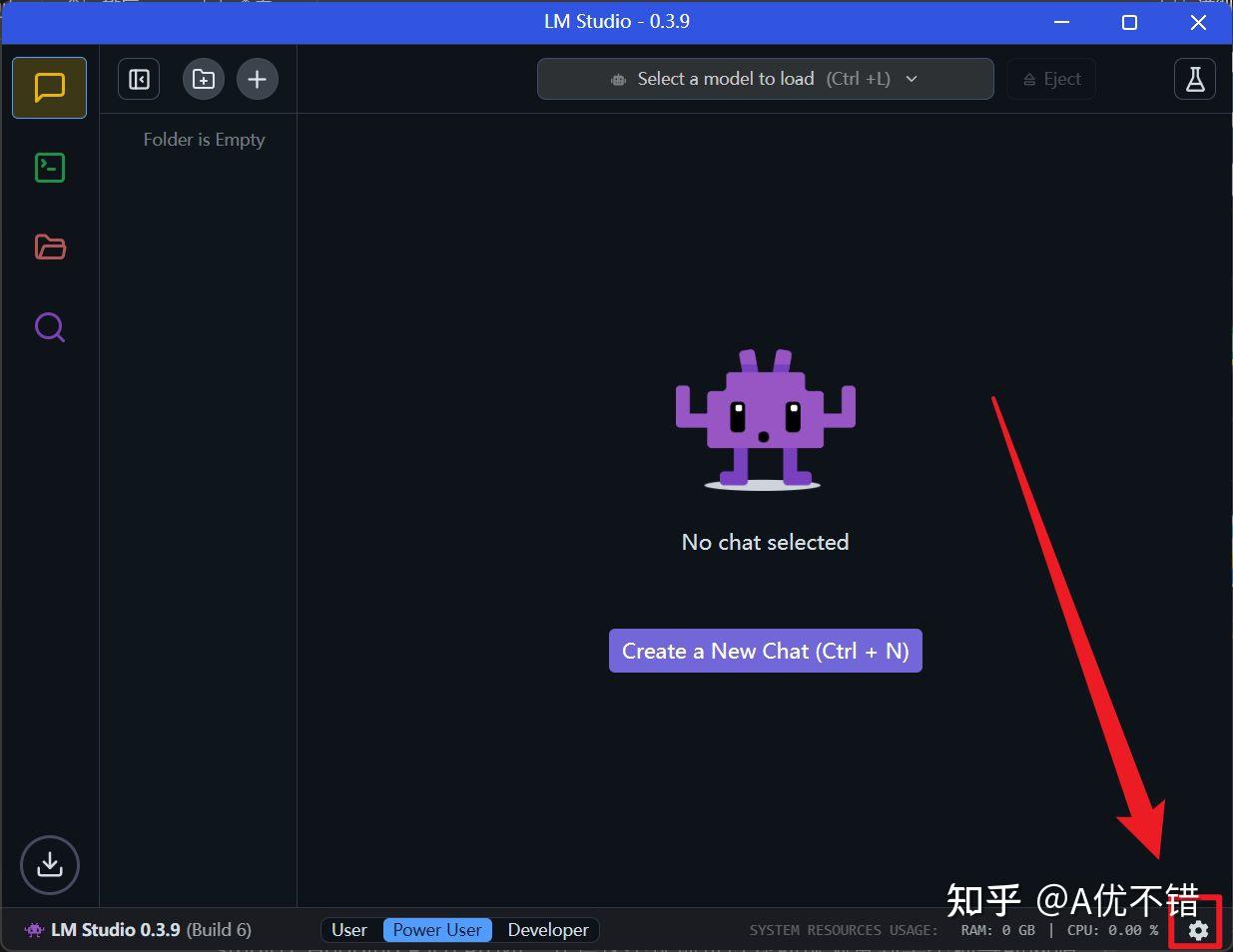Open the Chat panel in the sidebar
This screenshot has width=1233, height=952.
tap(49, 87)
